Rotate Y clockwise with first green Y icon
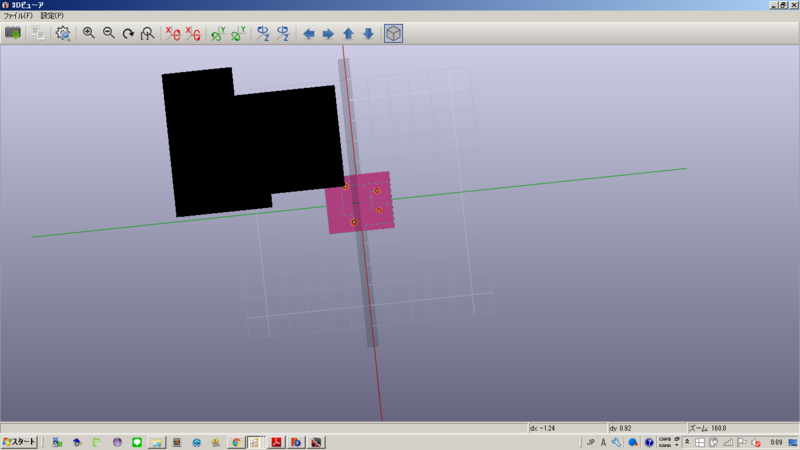The height and width of the screenshot is (450, 800). tap(218, 34)
